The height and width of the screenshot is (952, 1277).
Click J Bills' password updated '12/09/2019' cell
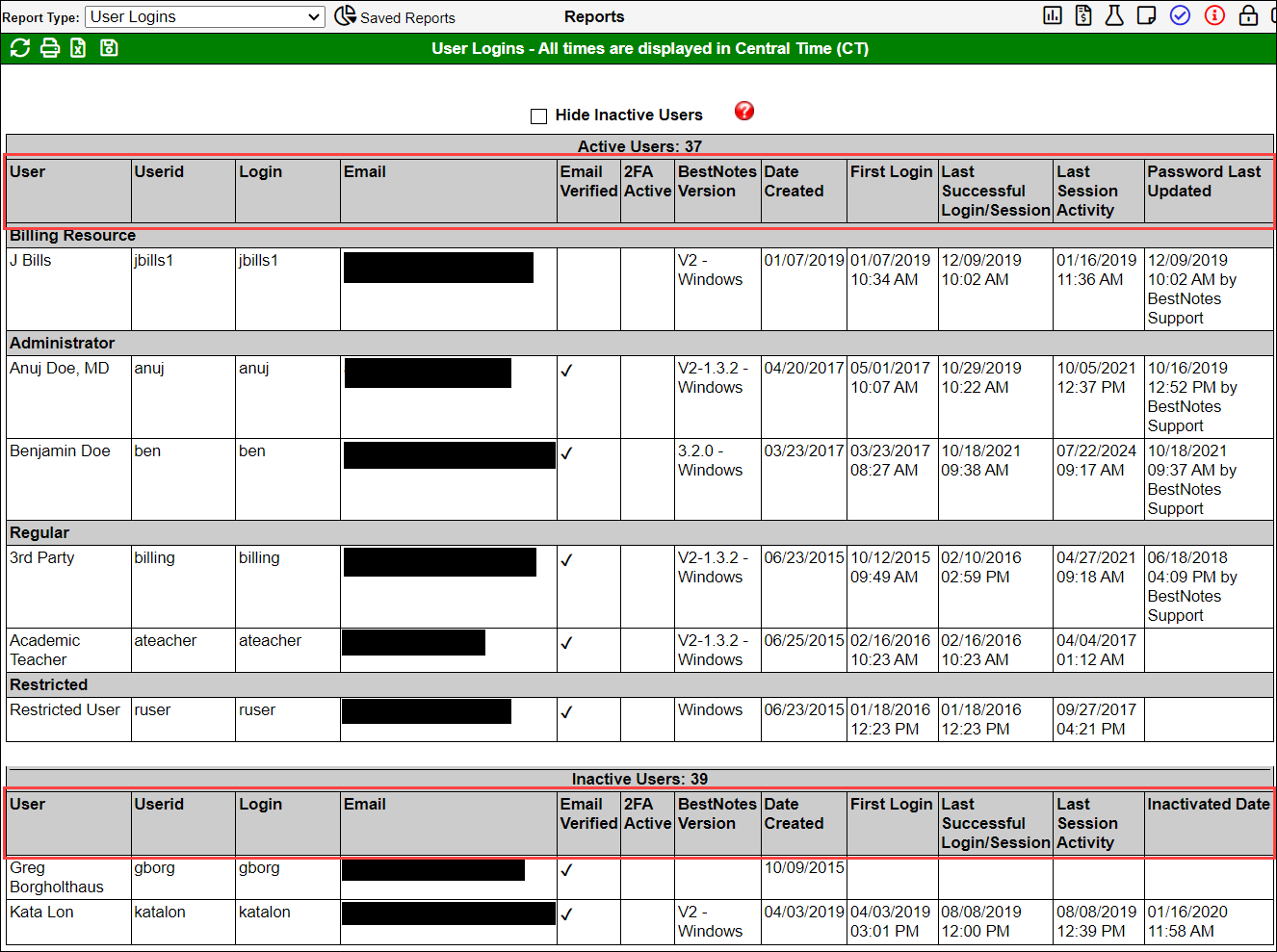(1209, 289)
